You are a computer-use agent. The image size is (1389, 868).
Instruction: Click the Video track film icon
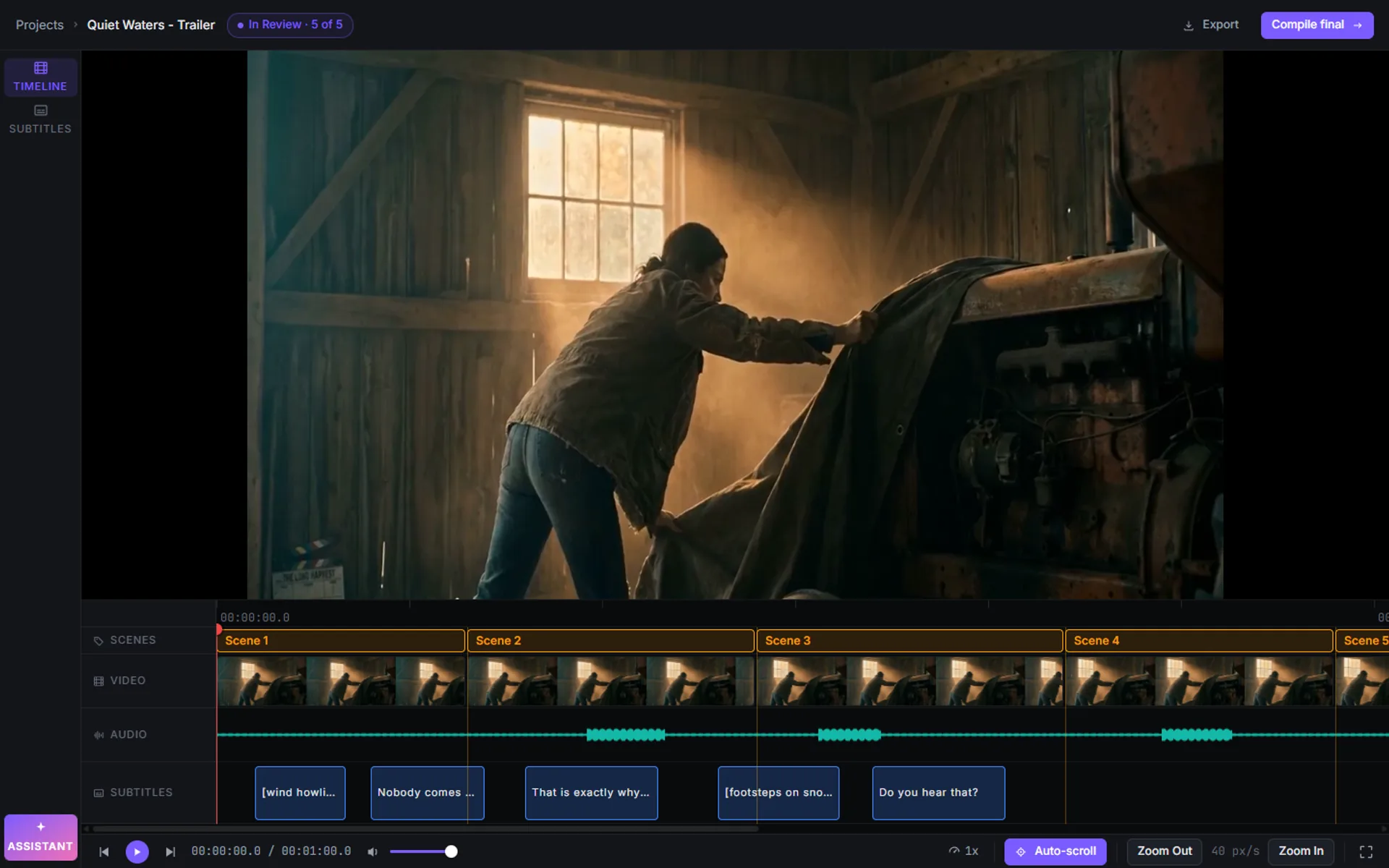(x=98, y=681)
